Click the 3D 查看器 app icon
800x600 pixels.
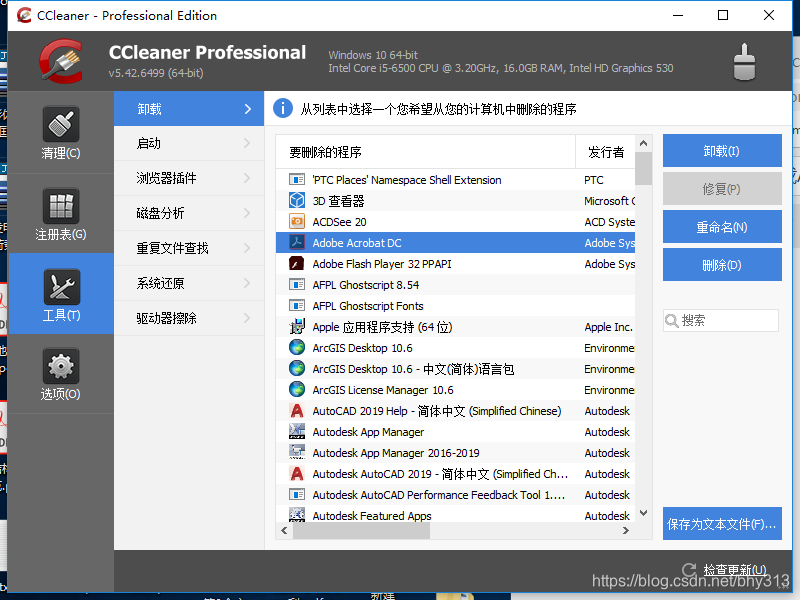pos(297,201)
